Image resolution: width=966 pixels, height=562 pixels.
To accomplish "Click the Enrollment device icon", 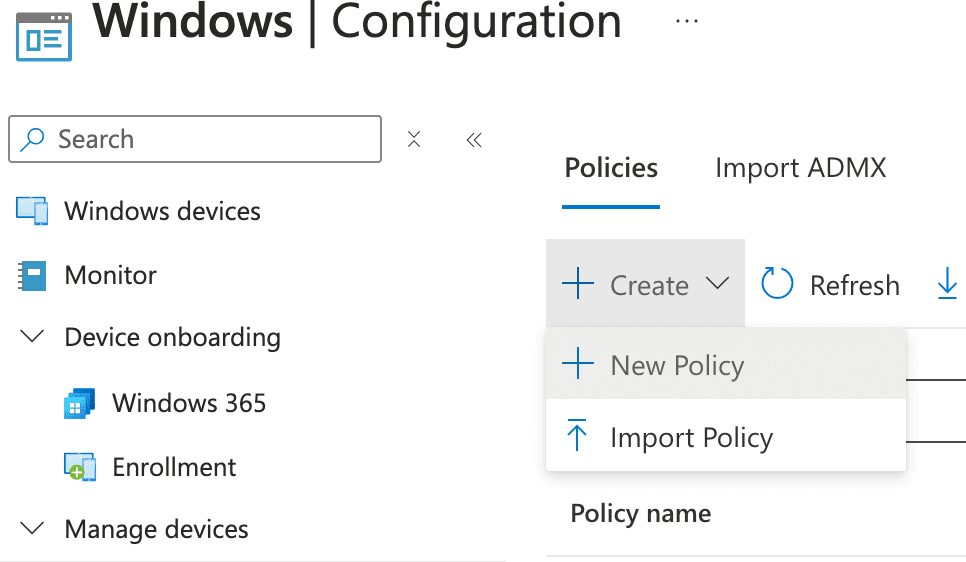I will coord(79,467).
